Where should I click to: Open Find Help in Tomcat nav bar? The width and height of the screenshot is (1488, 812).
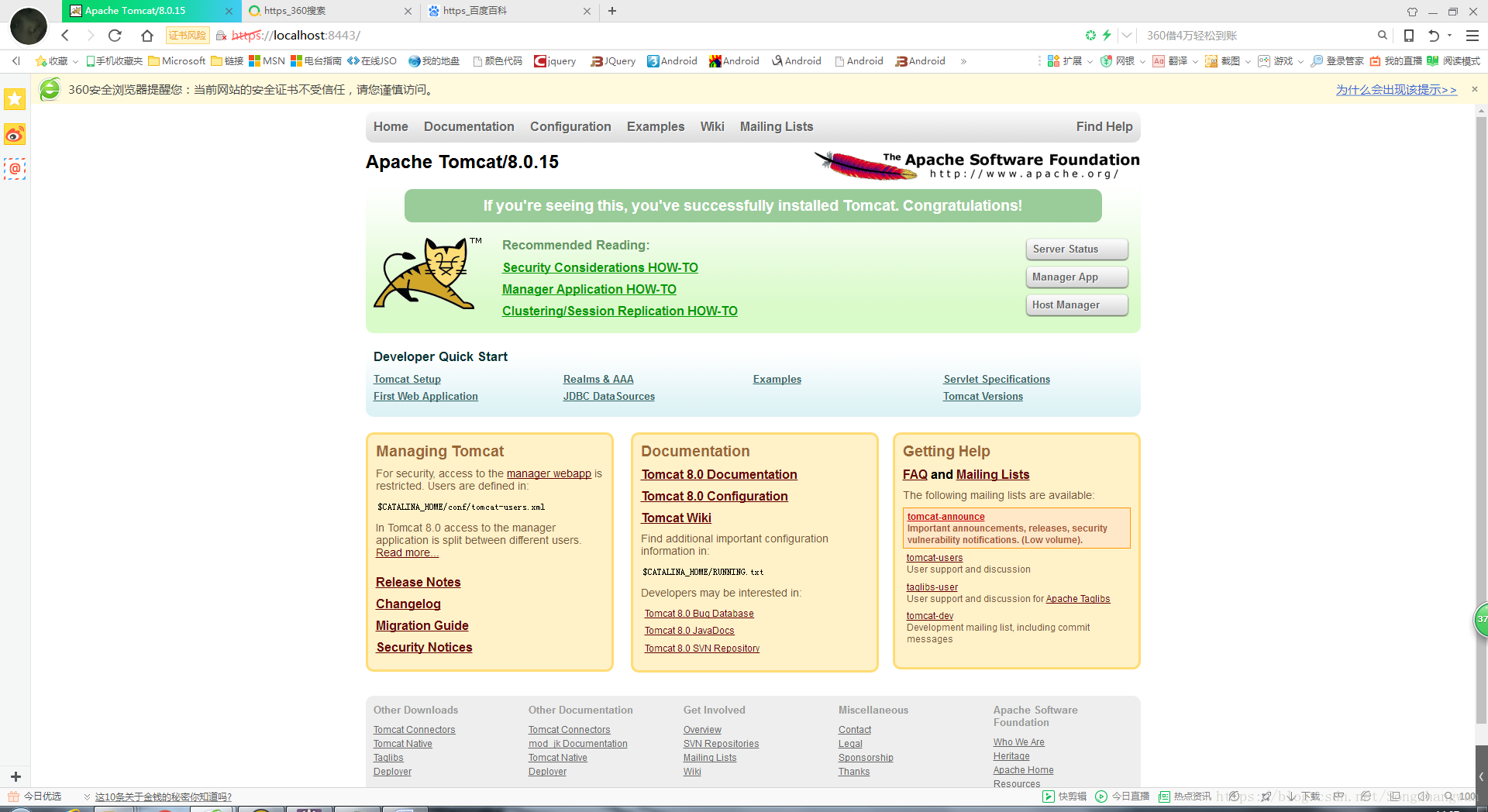(1104, 126)
